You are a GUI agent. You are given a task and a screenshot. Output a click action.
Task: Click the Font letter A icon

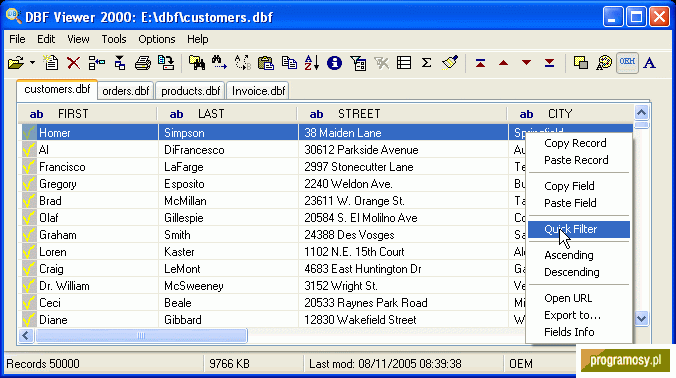coord(649,63)
